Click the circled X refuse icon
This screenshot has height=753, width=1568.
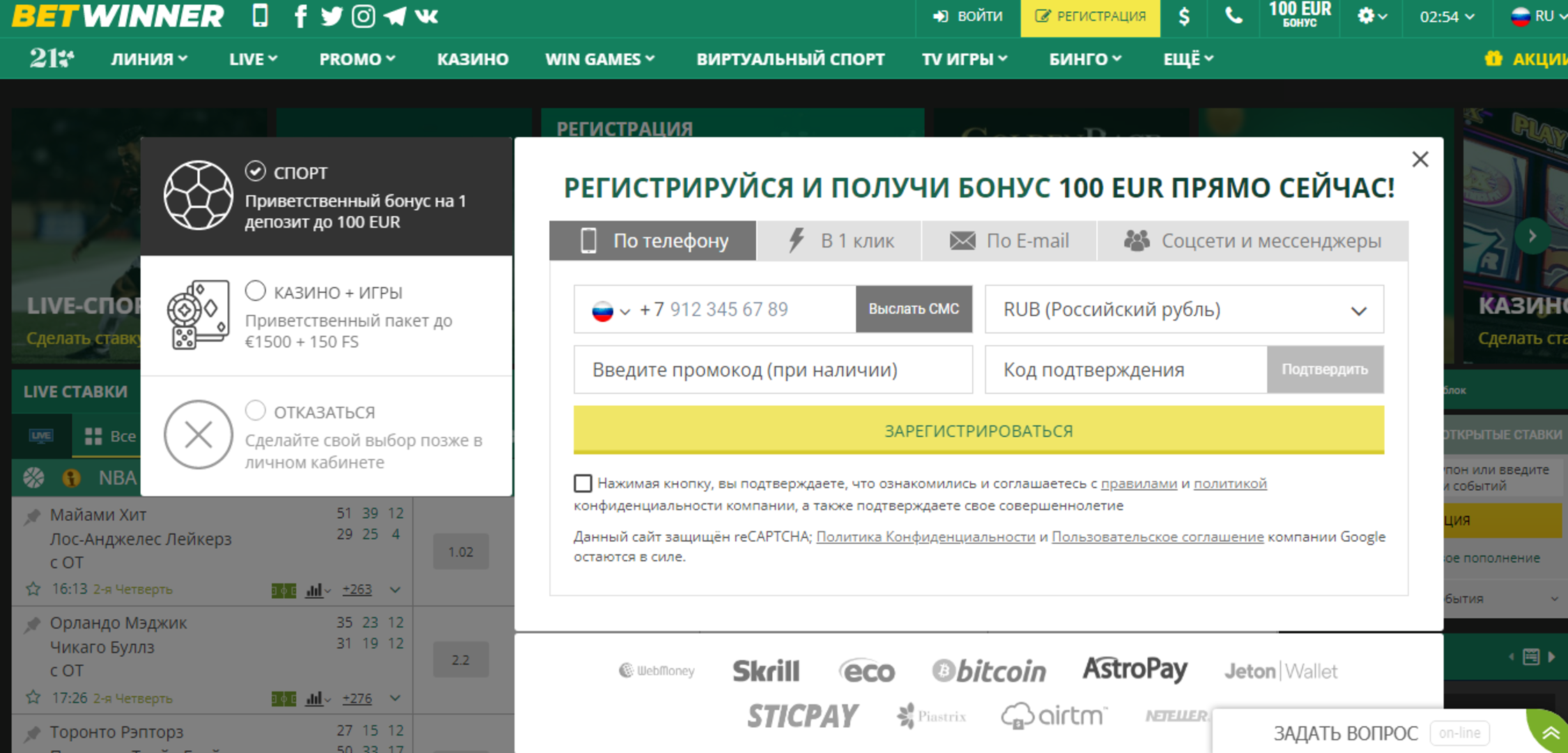198,434
